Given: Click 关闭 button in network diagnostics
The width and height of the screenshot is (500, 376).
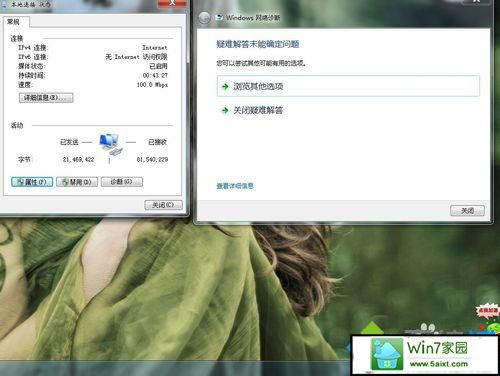Looking at the screenshot, I should pyautogui.click(x=467, y=211).
